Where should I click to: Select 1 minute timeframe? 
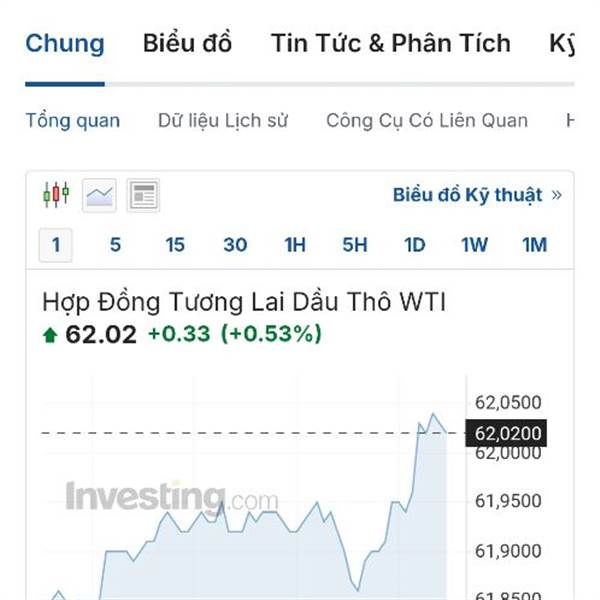click(56, 245)
